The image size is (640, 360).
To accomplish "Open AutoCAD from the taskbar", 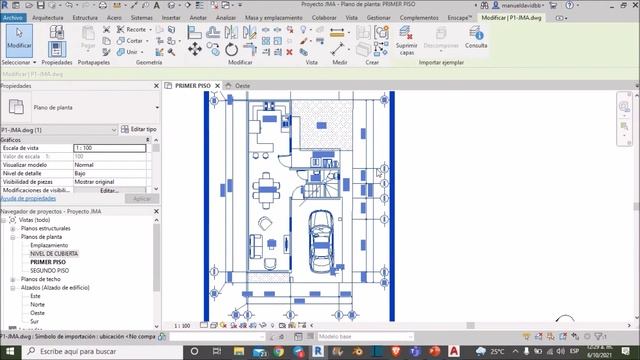I will click(x=454, y=351).
